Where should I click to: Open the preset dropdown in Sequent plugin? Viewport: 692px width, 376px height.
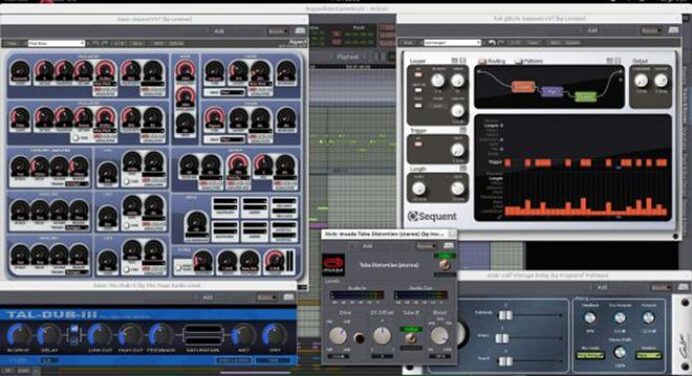coord(452,42)
